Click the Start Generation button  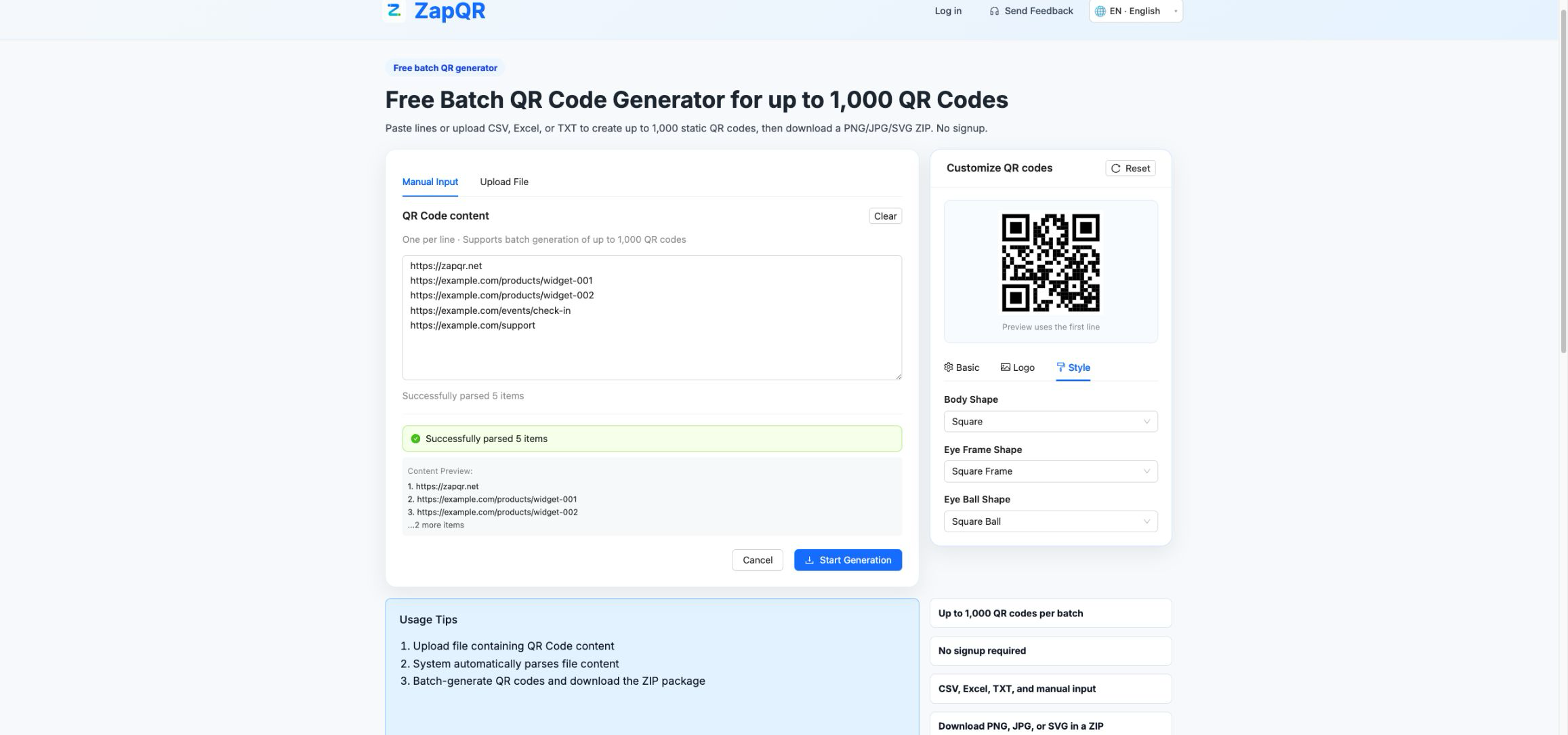[848, 560]
